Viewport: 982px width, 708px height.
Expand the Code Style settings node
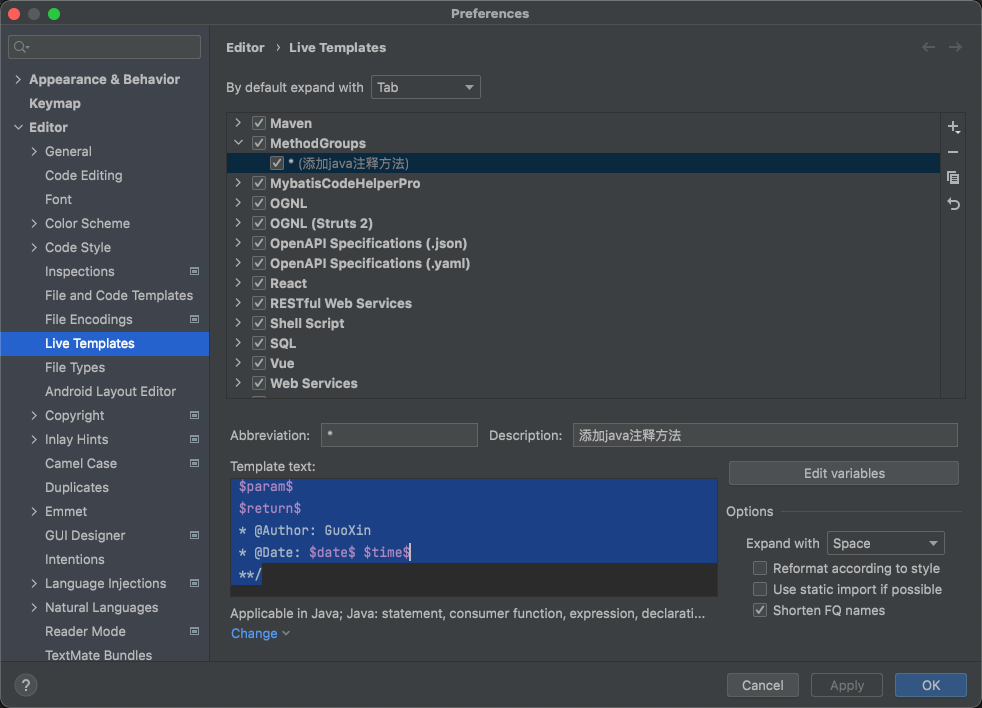(34, 247)
